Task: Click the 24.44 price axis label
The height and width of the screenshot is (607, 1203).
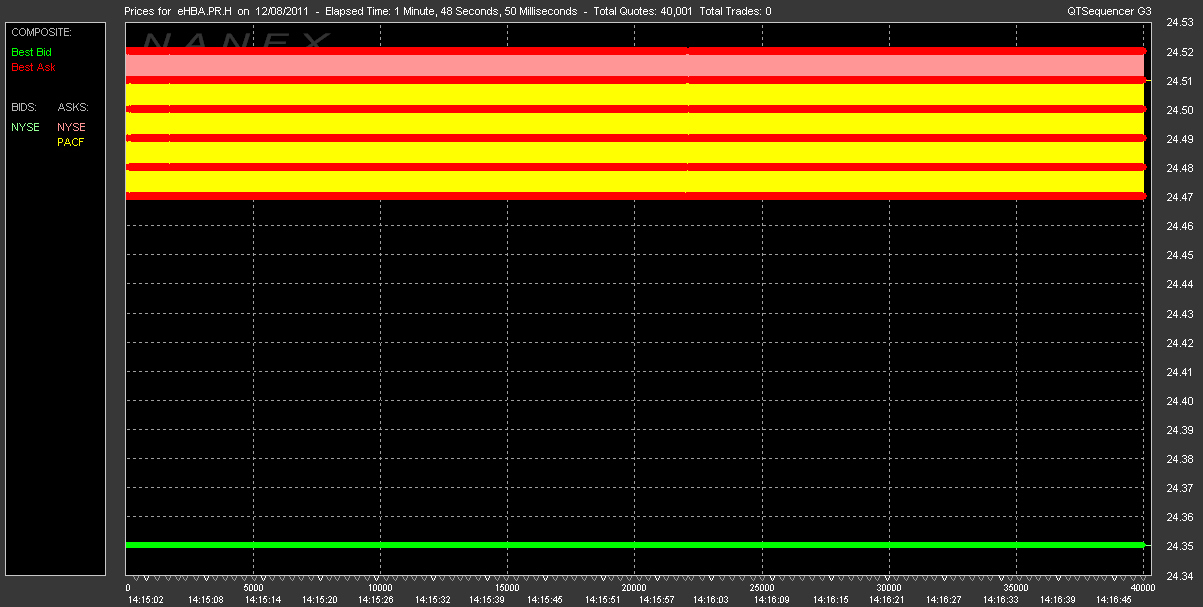Action: click(x=1178, y=285)
